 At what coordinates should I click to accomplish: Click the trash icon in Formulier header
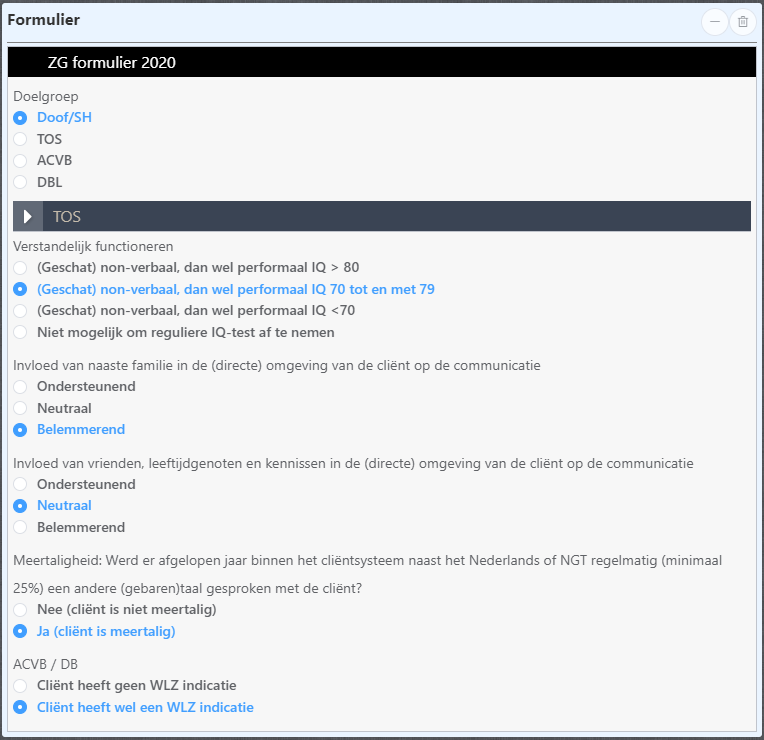(742, 22)
